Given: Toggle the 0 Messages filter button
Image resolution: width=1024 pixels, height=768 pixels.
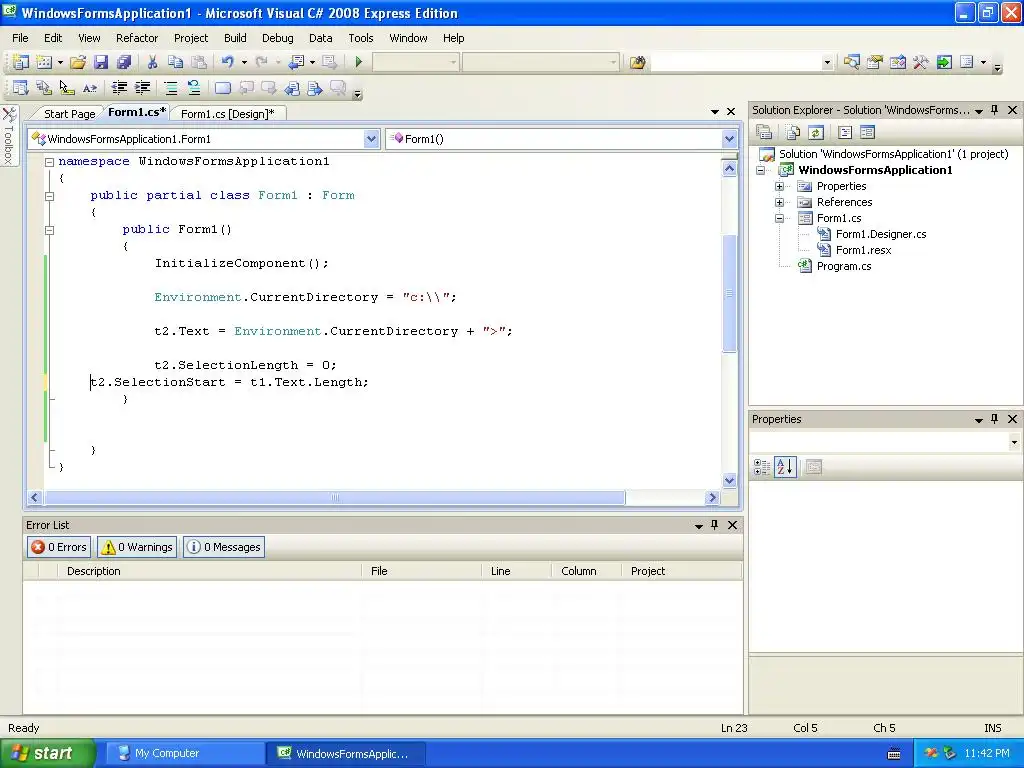Looking at the screenshot, I should click(224, 547).
